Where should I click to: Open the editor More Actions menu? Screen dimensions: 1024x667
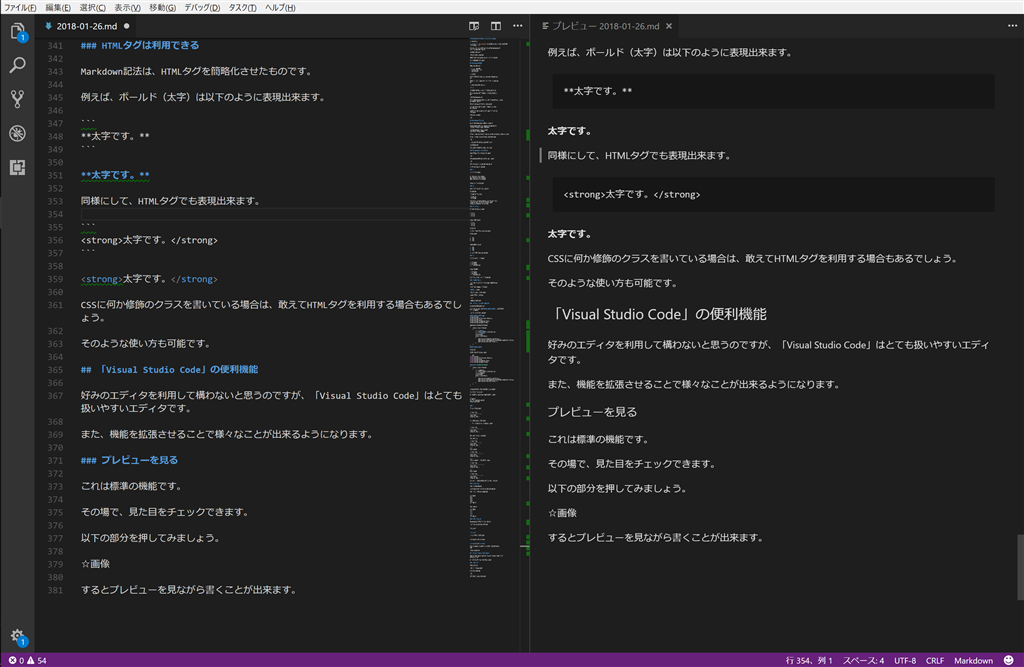(517, 25)
